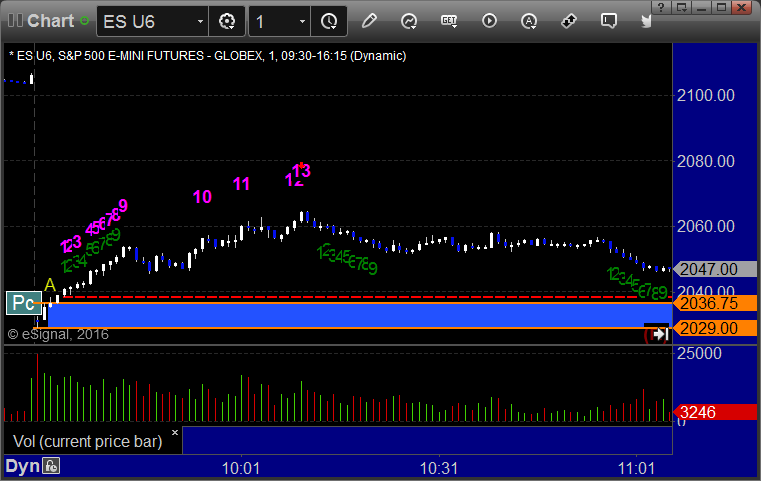Image resolution: width=761 pixels, height=481 pixels.
Task: Toggle the lock icon next to Dyn
Action: click(51, 466)
